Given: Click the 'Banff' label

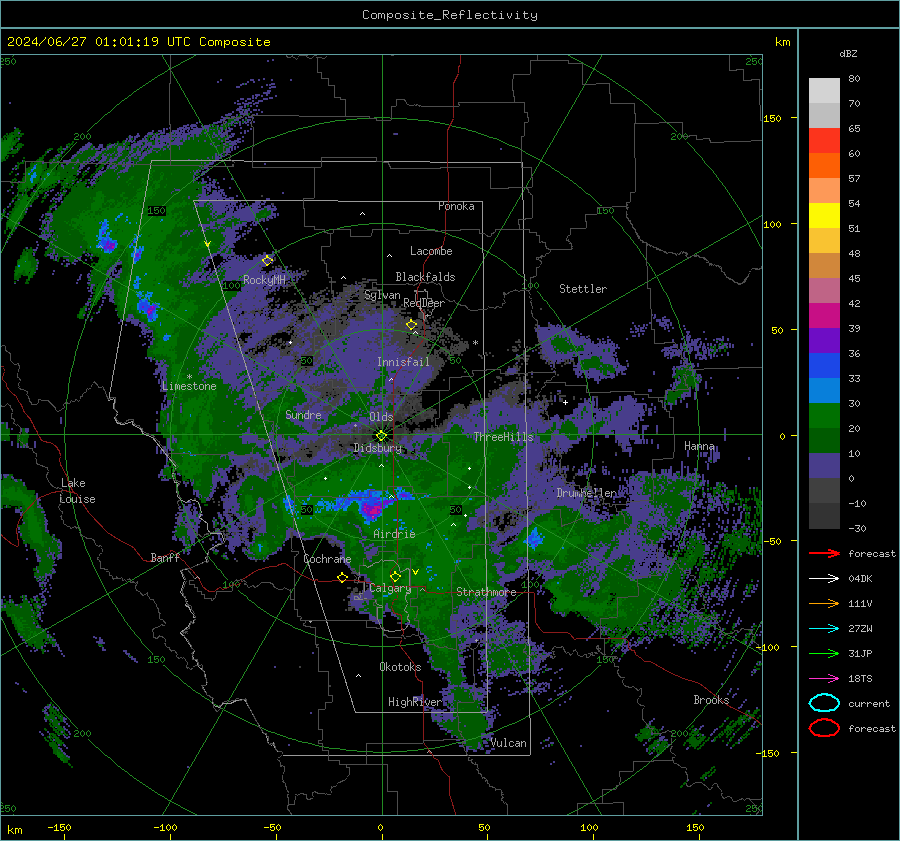Looking at the screenshot, I should [165, 558].
